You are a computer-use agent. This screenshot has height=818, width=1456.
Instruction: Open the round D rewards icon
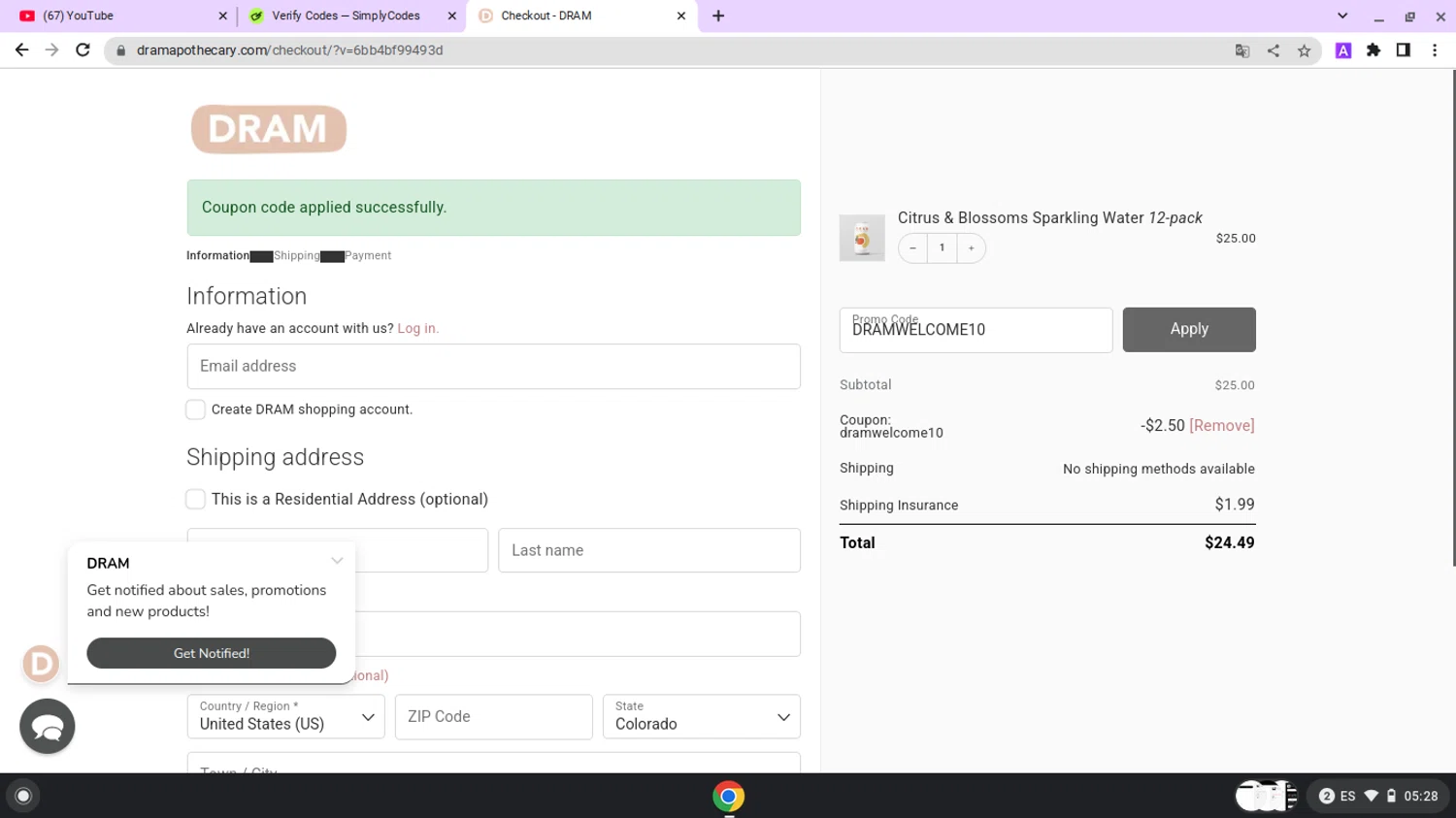click(41, 664)
